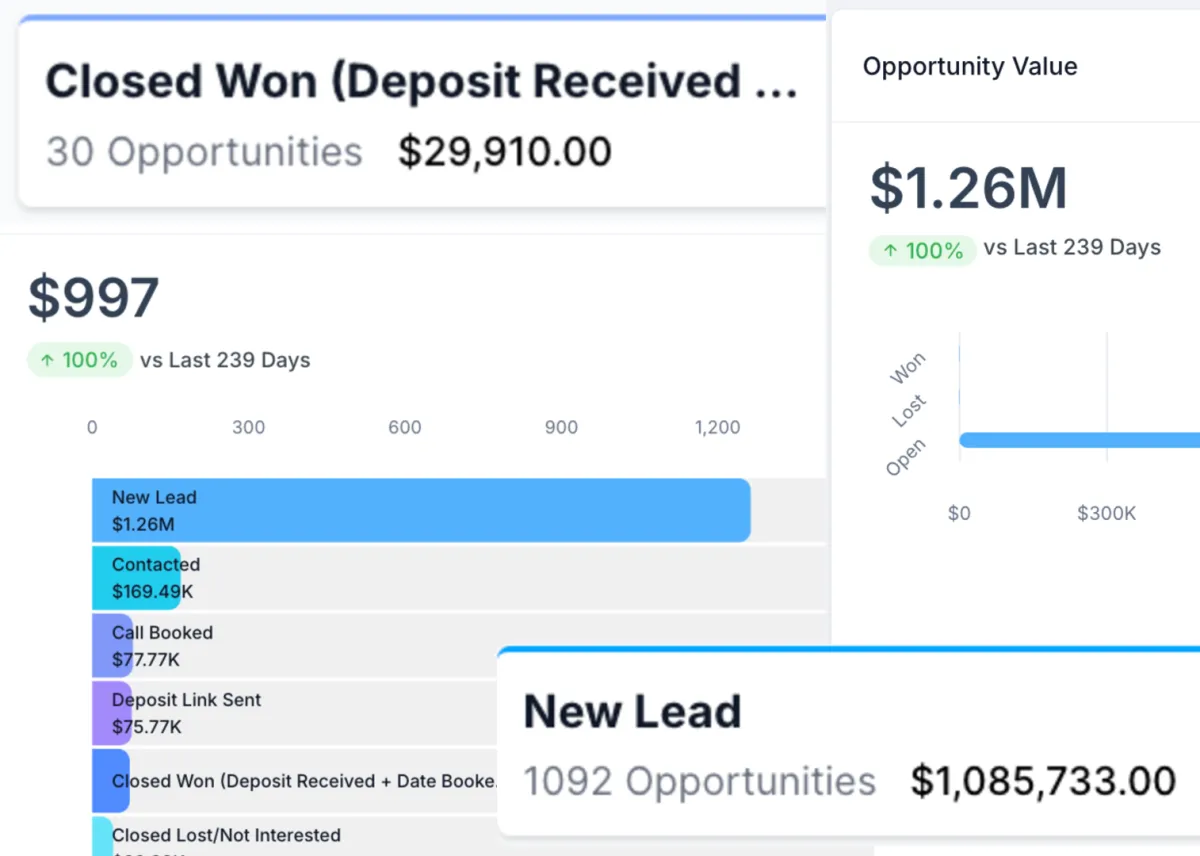Select the Contacted funnel bar
The height and width of the screenshot is (856, 1200).
click(x=137, y=578)
